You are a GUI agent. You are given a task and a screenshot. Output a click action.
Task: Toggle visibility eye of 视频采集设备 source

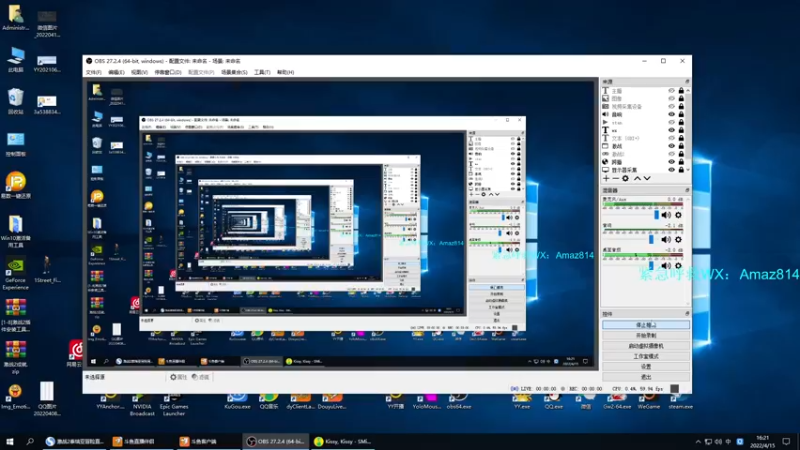(671, 107)
